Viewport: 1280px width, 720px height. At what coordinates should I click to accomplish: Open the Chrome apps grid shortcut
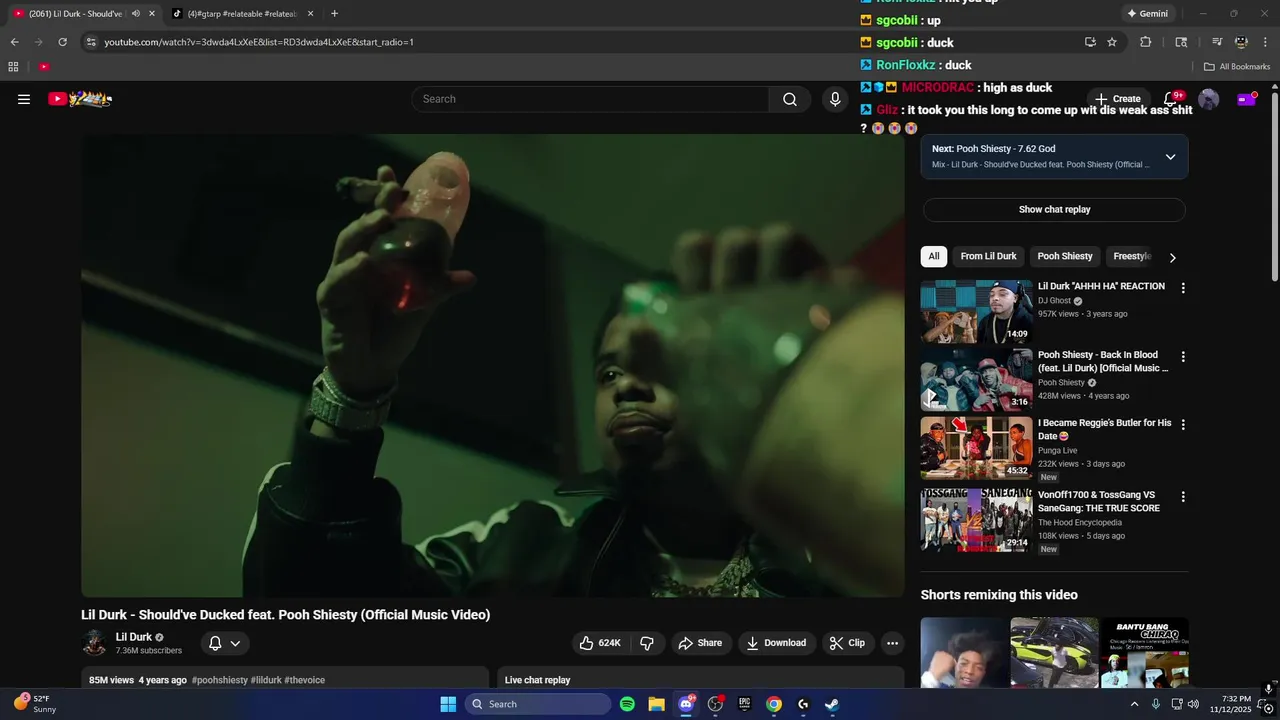[13, 67]
